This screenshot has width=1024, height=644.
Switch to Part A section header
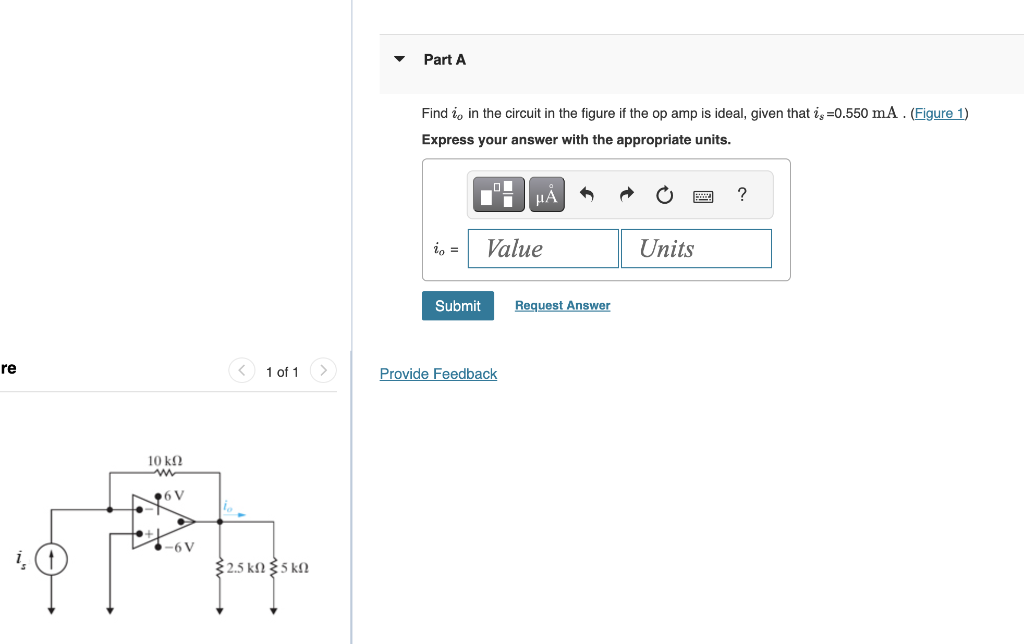tap(444, 59)
